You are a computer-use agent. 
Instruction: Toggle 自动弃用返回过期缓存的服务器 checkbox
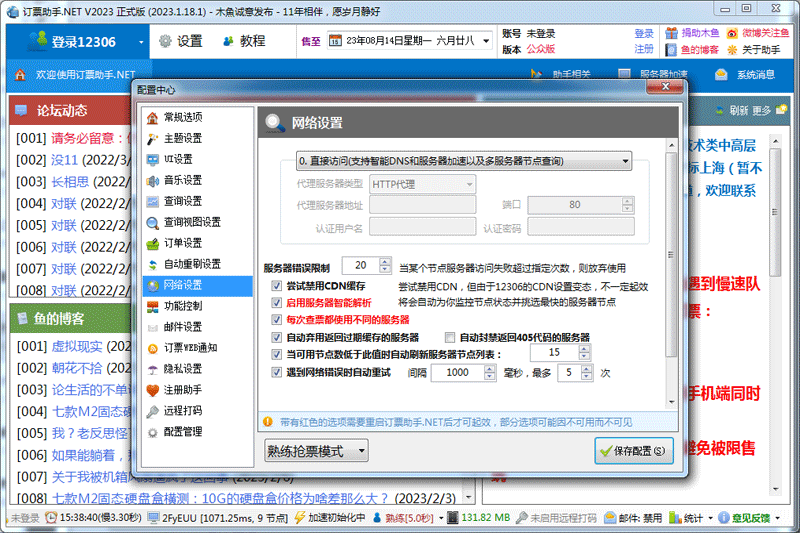click(277, 338)
